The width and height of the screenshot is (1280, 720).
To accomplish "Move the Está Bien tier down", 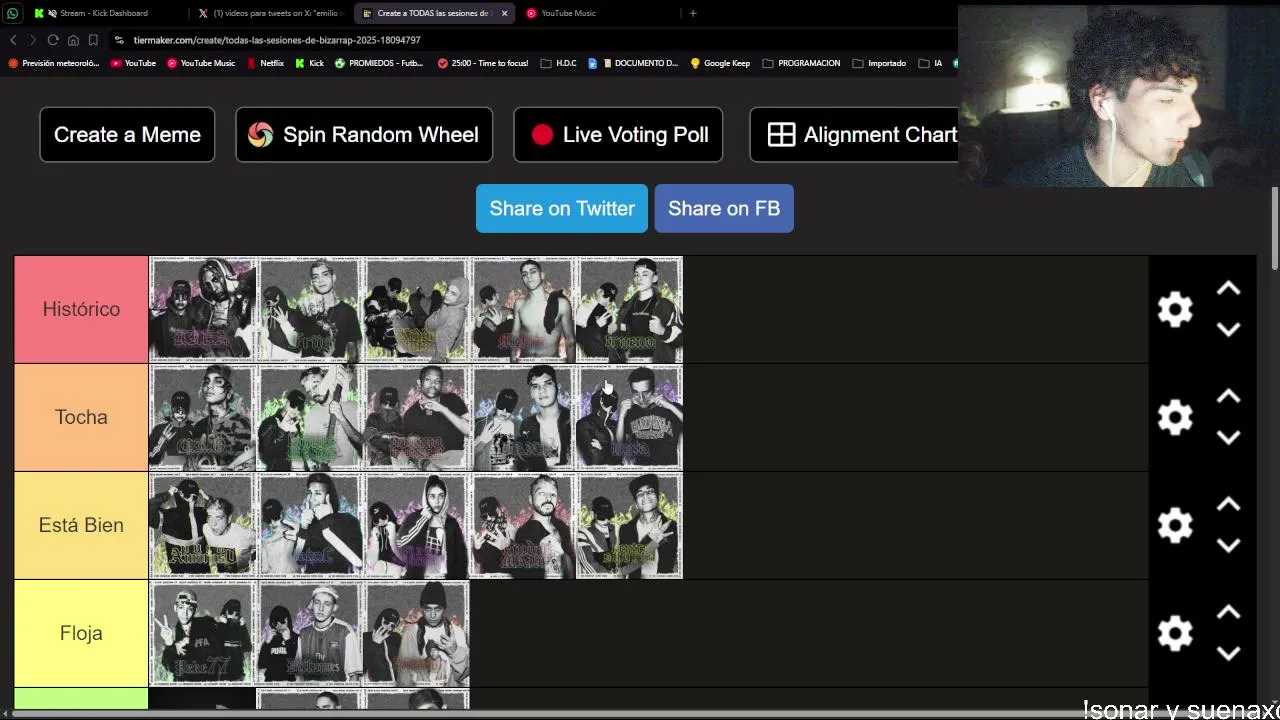I will pyautogui.click(x=1228, y=545).
